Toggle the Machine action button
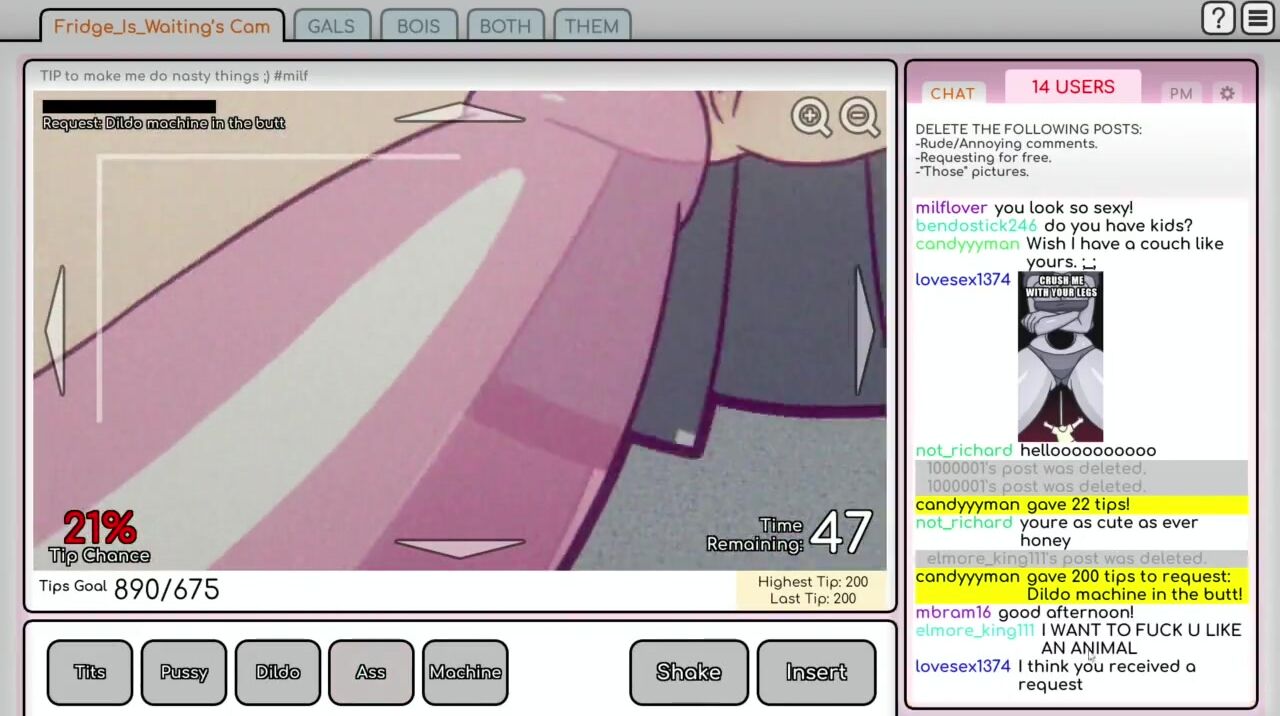This screenshot has height=716, width=1280. tap(465, 672)
